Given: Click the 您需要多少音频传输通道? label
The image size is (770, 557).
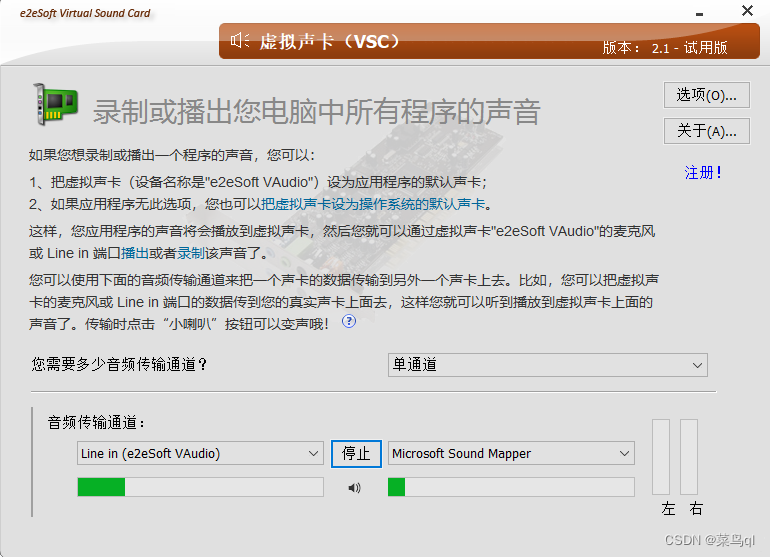Looking at the screenshot, I should (120, 364).
